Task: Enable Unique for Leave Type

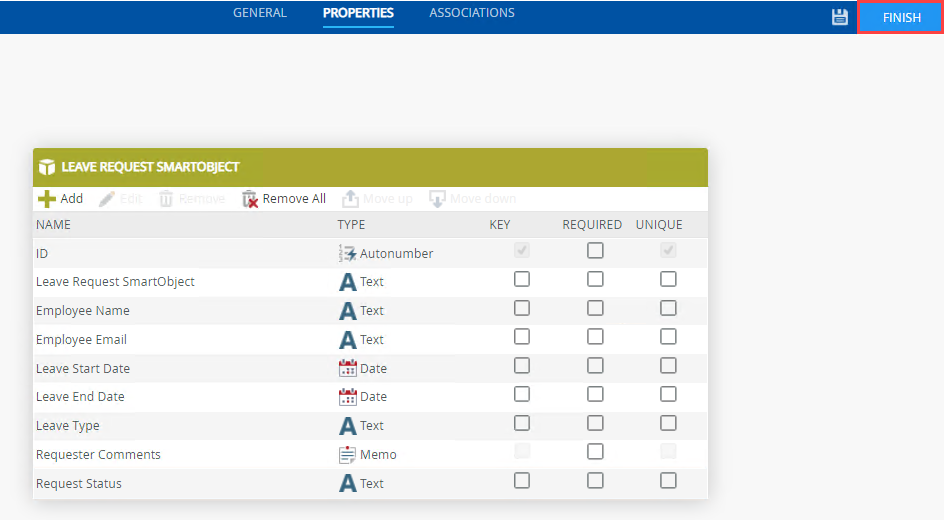Action: pyautogui.click(x=668, y=423)
